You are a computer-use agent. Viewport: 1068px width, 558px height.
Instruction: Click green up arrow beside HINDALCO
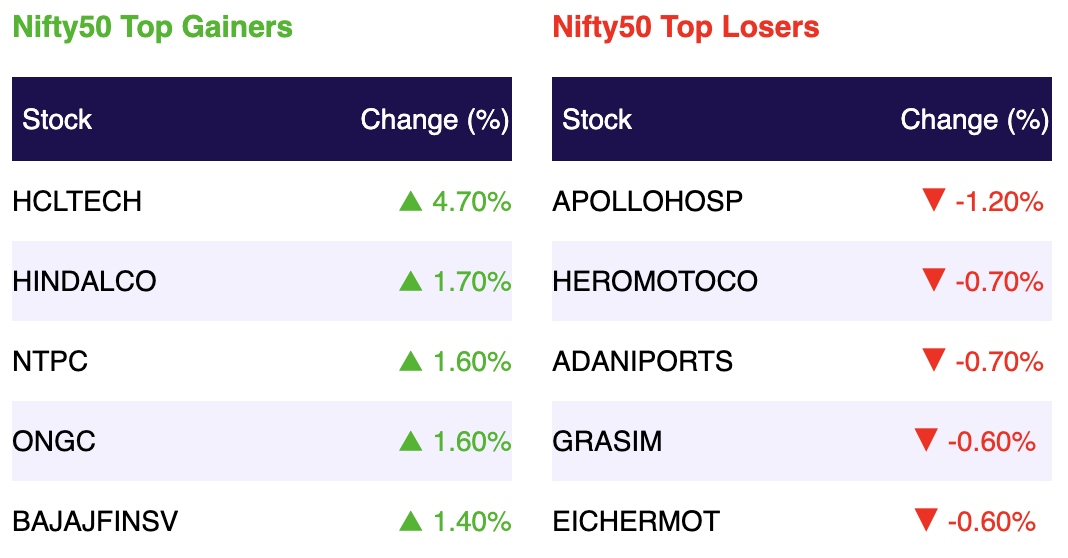(411, 281)
